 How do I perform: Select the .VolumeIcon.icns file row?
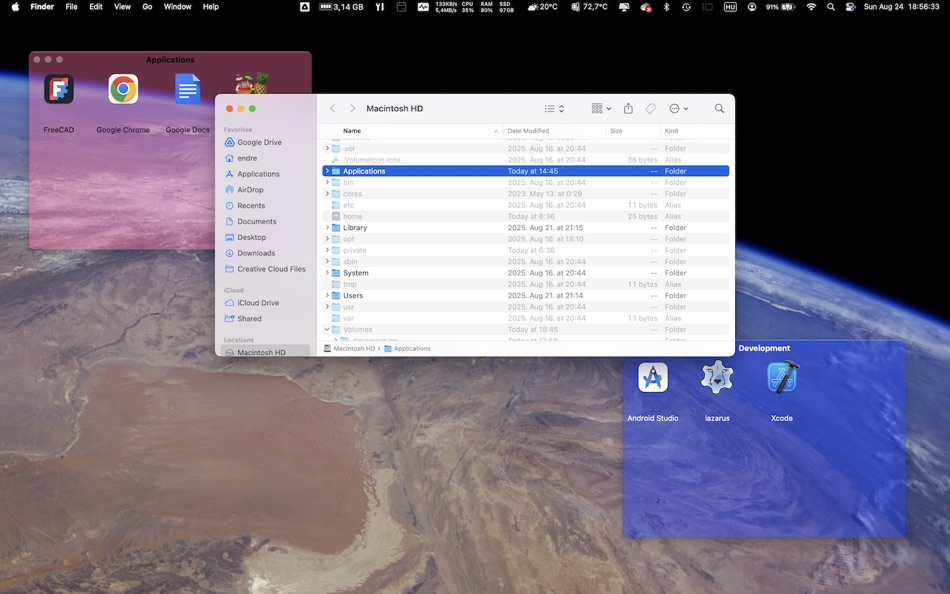click(526, 160)
